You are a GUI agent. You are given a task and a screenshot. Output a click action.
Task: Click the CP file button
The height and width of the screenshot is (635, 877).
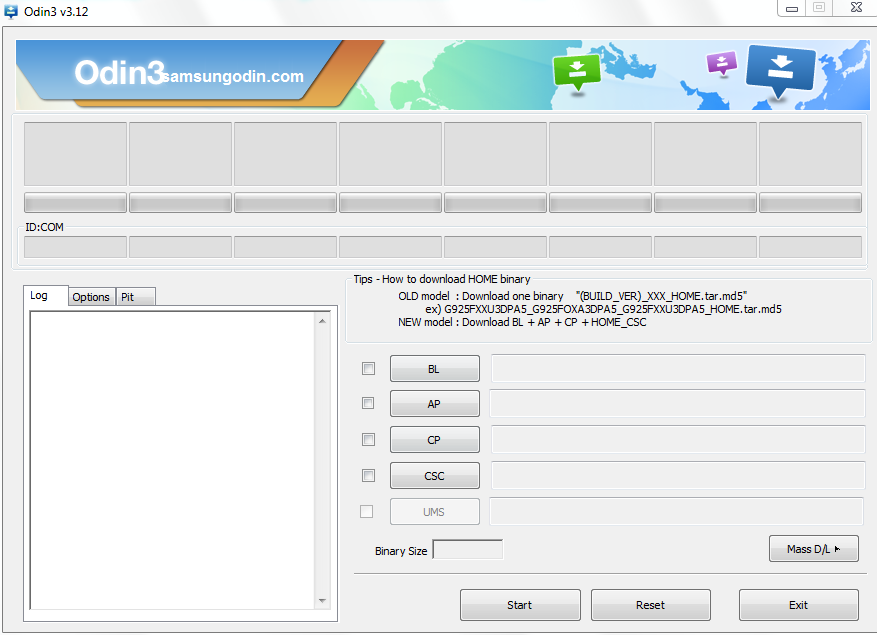pyautogui.click(x=435, y=440)
